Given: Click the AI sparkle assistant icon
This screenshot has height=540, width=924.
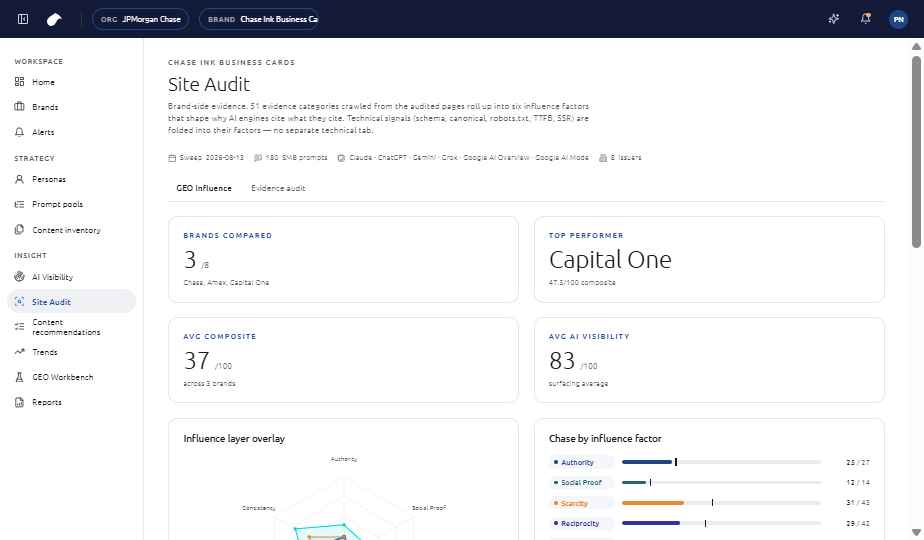Looking at the screenshot, I should click(833, 19).
